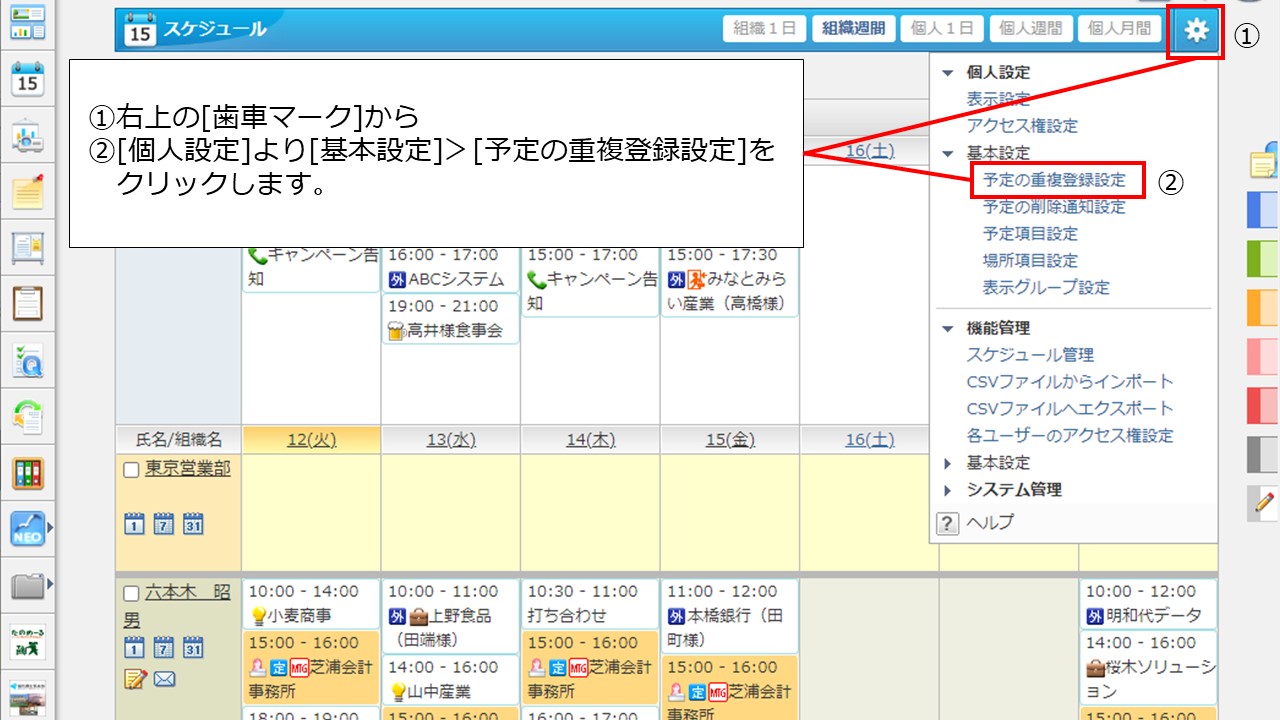The width and height of the screenshot is (1280, 720).
Task: Choose CSVファイルからインポート menu item
Action: (x=1070, y=382)
